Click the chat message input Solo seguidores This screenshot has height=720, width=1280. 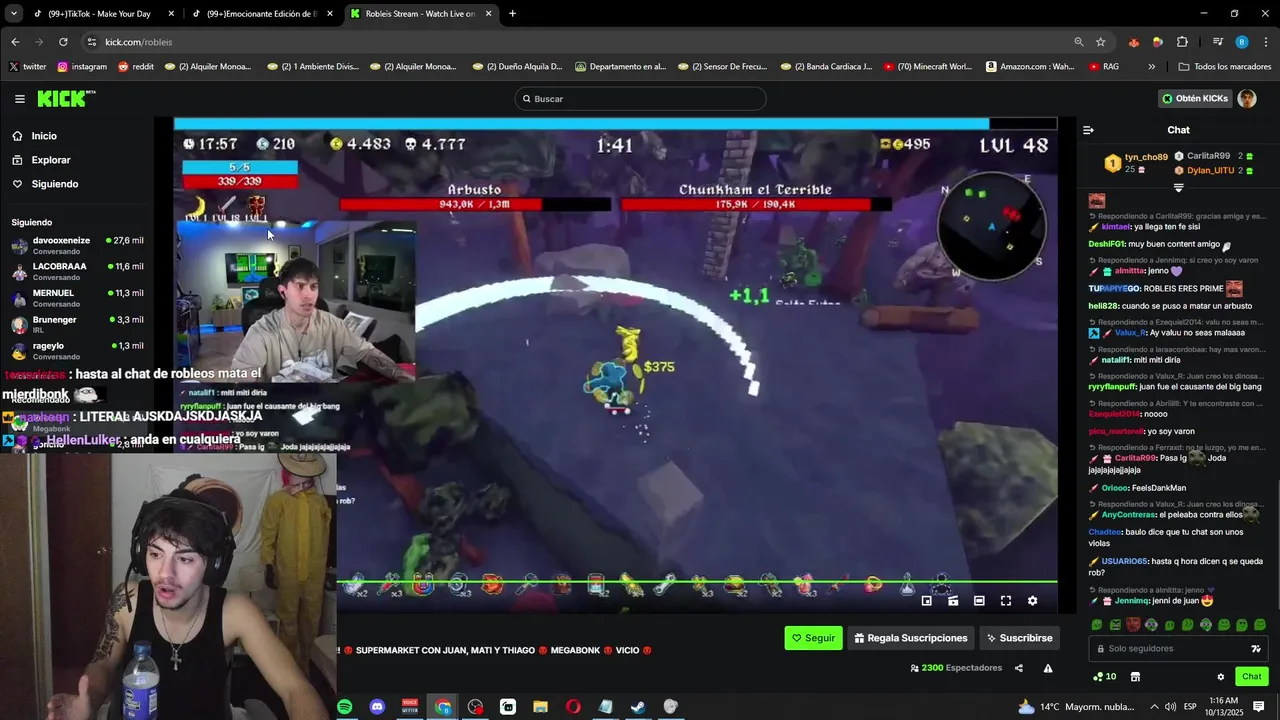coord(1180,648)
